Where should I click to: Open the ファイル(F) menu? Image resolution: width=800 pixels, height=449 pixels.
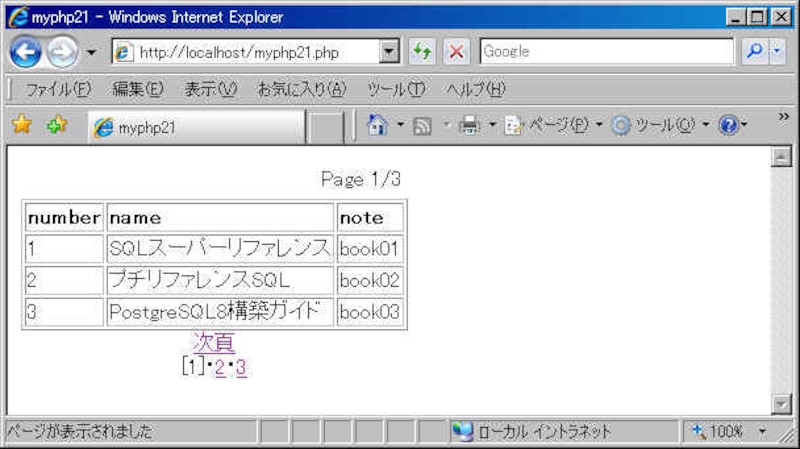(x=58, y=90)
